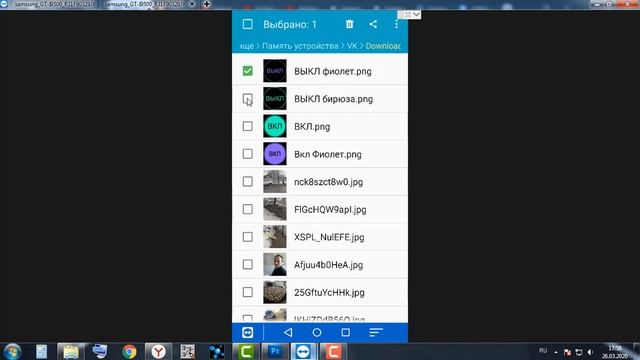Viewport: 640px width, 360px height.
Task: Check the XSPL_NulEFE.jpg checkbox
Action: (247, 237)
